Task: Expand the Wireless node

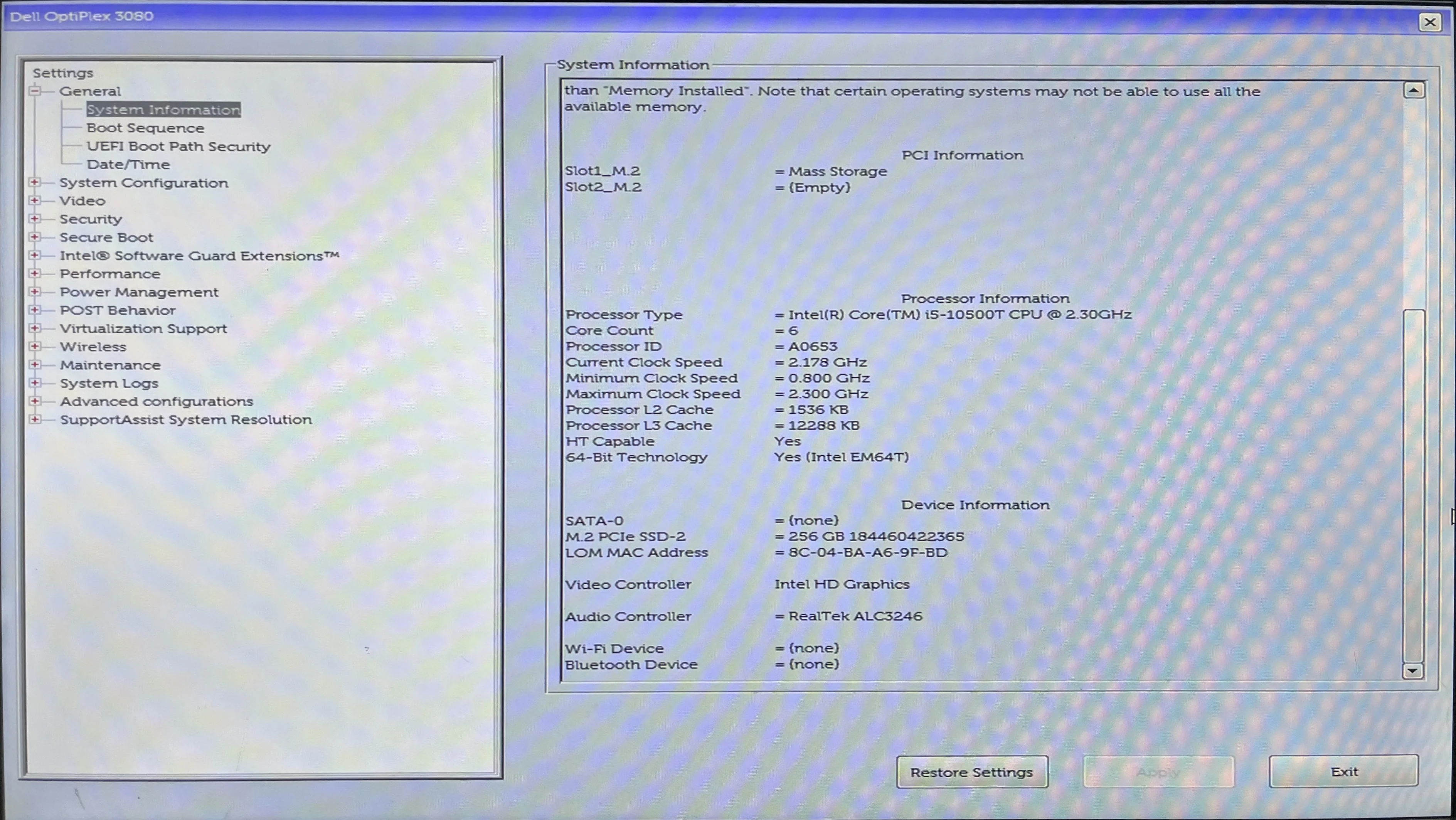Action: [x=35, y=346]
